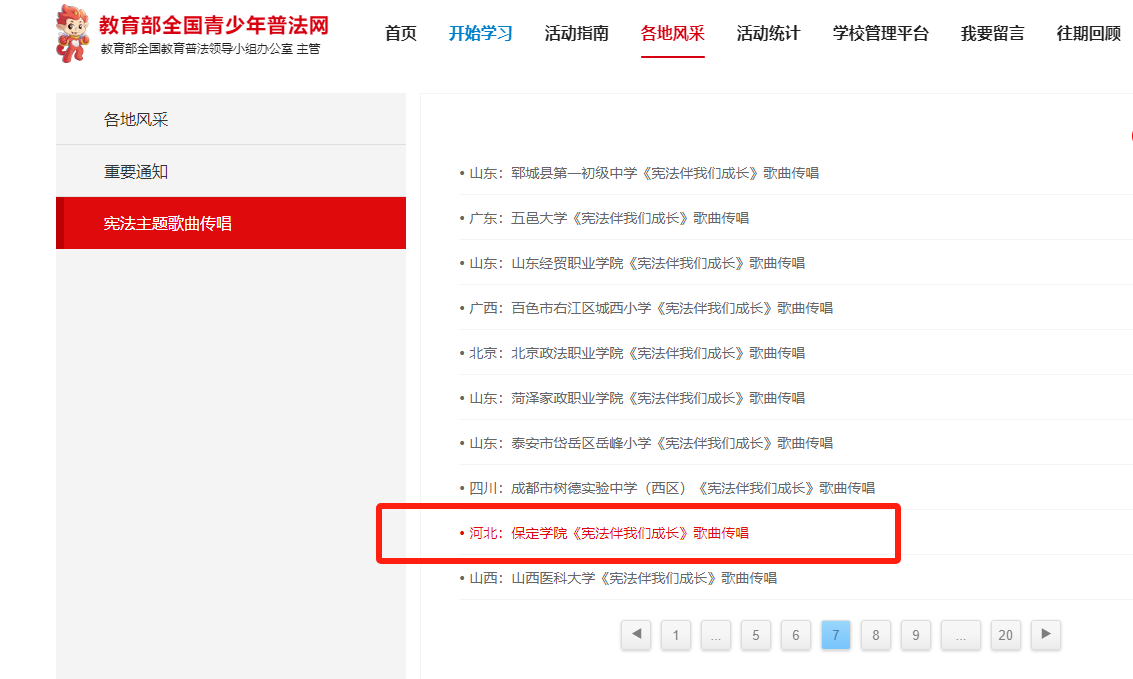Go to page 8 in pagination

coord(875,635)
